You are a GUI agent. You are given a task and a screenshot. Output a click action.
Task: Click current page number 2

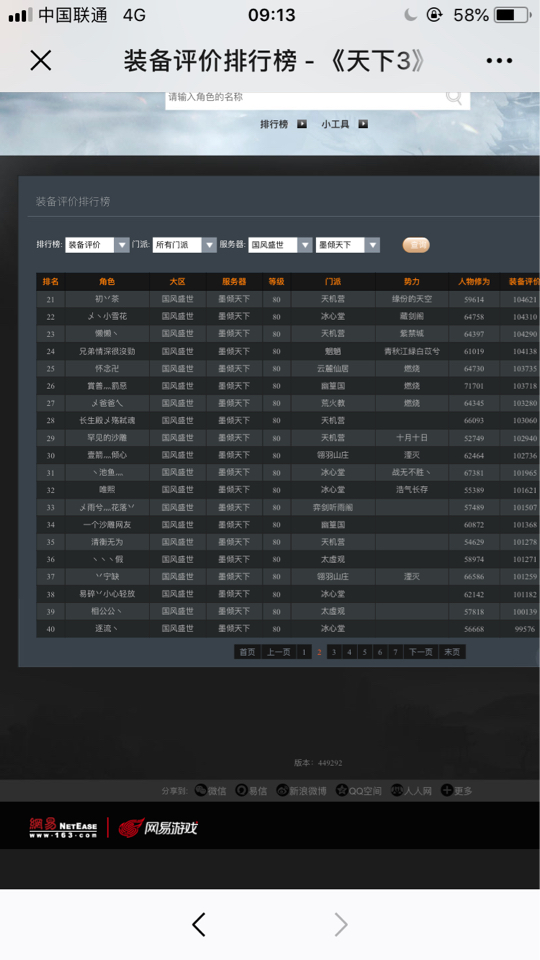[319, 653]
